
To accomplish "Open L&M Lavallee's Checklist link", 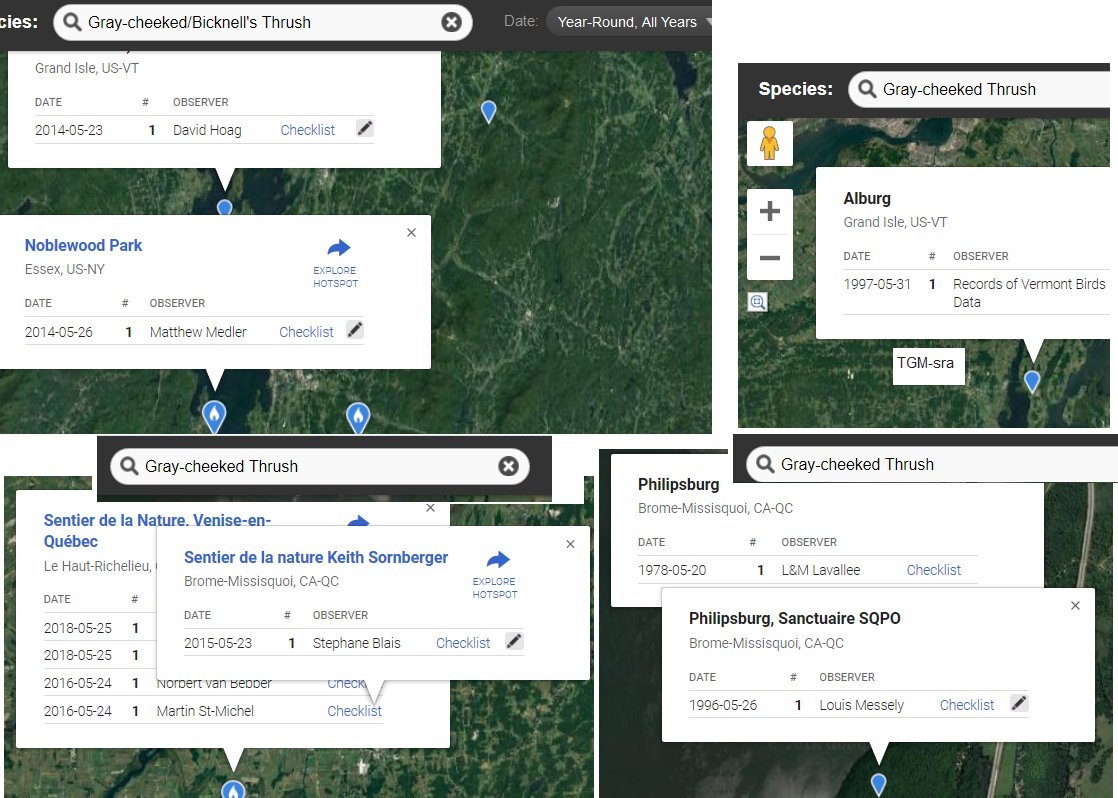I will 933,570.
